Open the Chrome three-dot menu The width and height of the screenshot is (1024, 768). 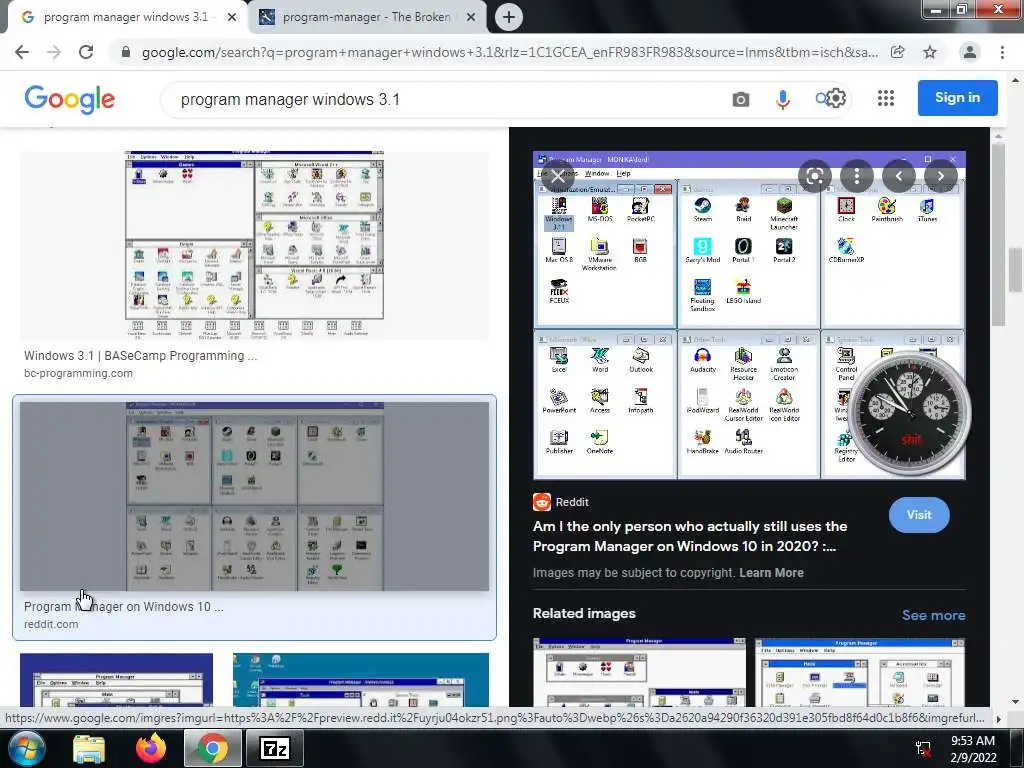tap(1002, 52)
